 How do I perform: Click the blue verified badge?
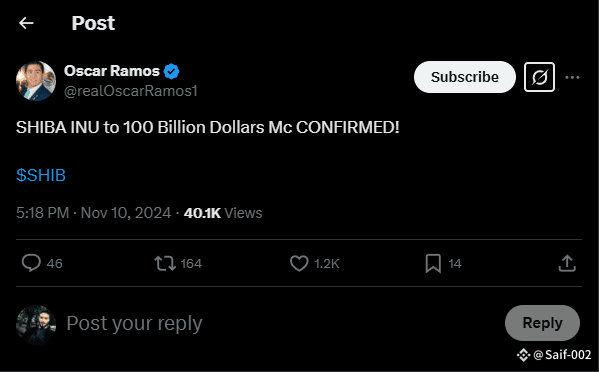[172, 71]
